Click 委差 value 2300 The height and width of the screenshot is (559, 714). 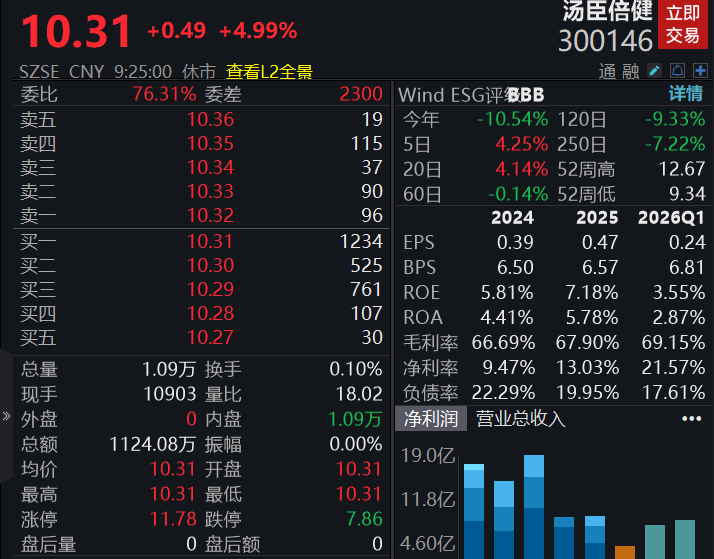point(361,94)
